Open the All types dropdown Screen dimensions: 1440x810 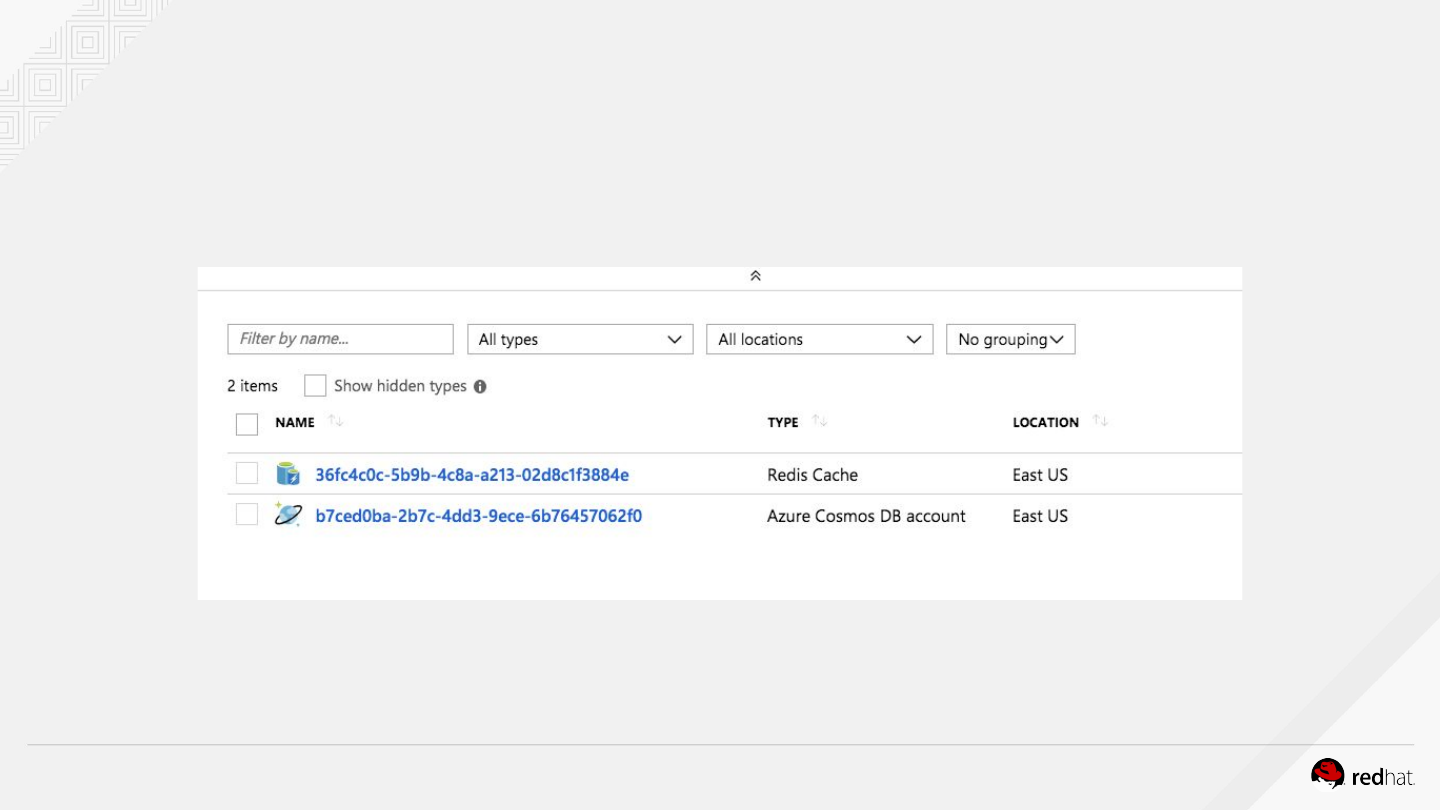[x=580, y=340]
